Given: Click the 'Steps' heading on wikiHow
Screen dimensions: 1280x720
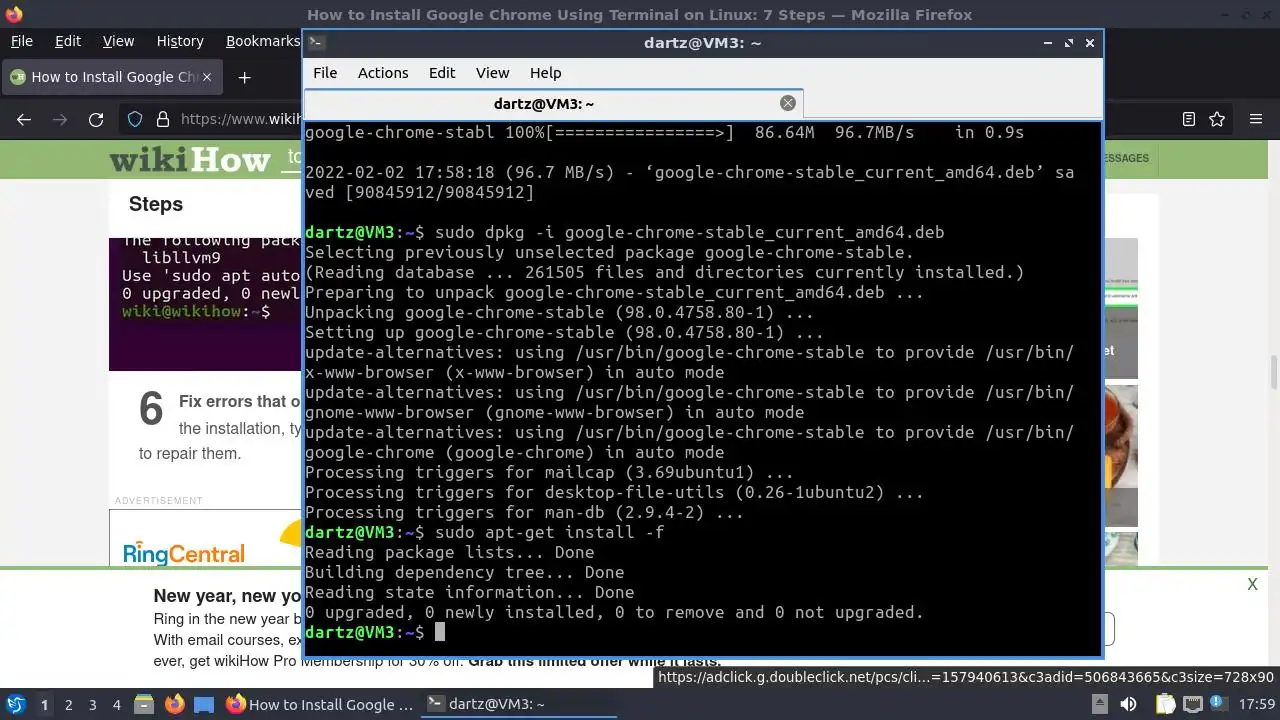Looking at the screenshot, I should (x=156, y=204).
